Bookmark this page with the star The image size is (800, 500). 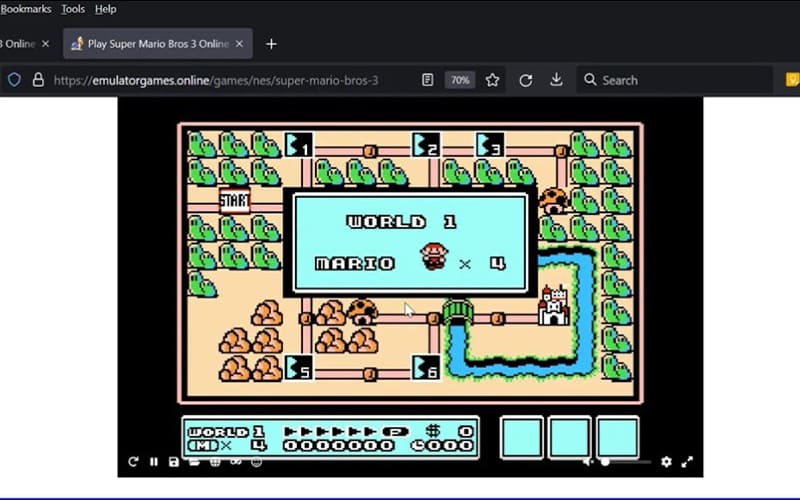coord(492,80)
